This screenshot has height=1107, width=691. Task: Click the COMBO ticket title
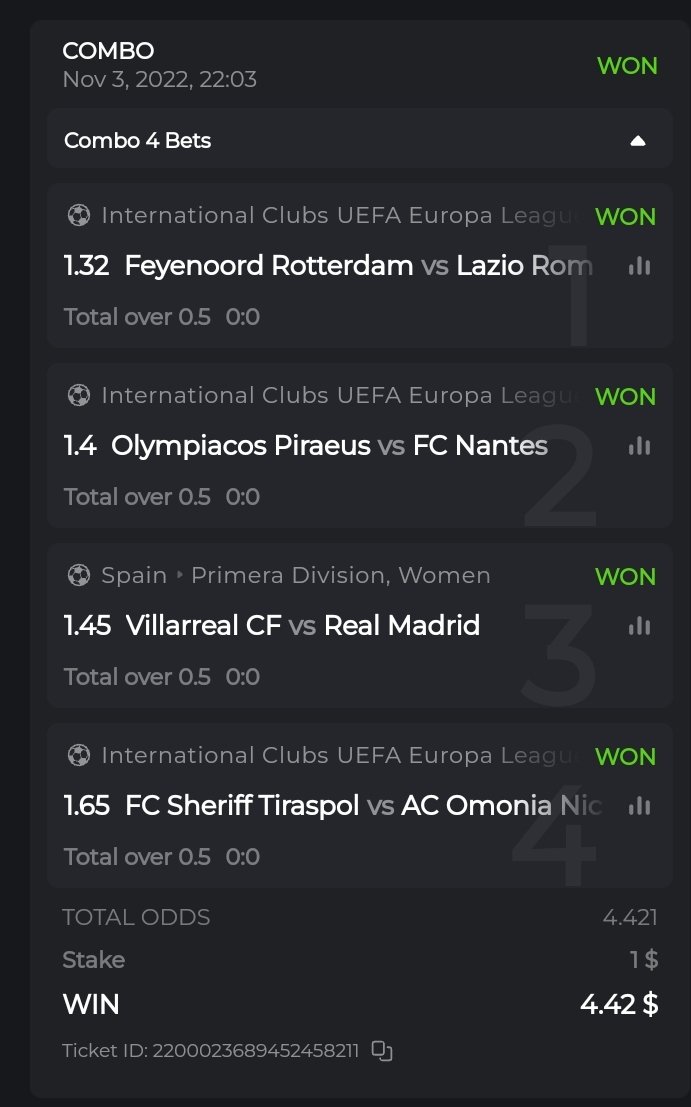[108, 51]
